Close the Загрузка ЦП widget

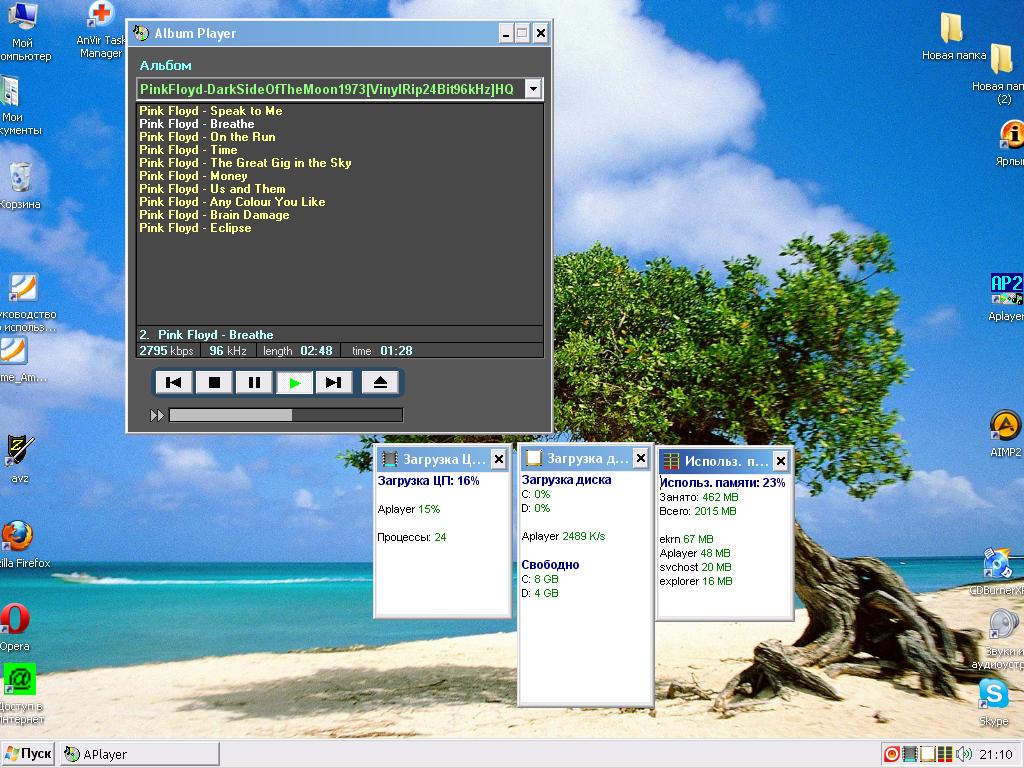point(498,460)
